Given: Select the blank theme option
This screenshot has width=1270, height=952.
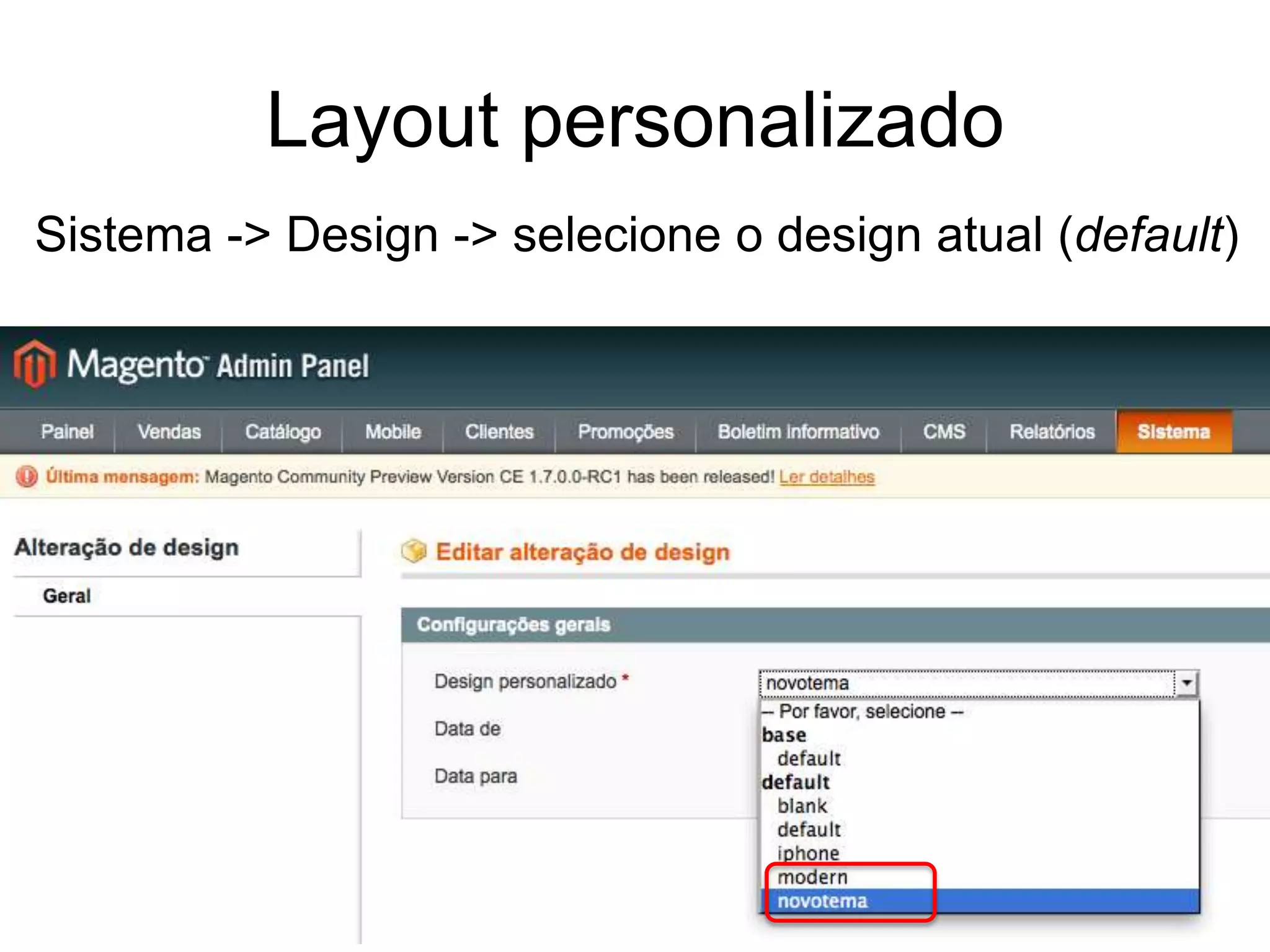Looking at the screenshot, I should click(979, 806).
